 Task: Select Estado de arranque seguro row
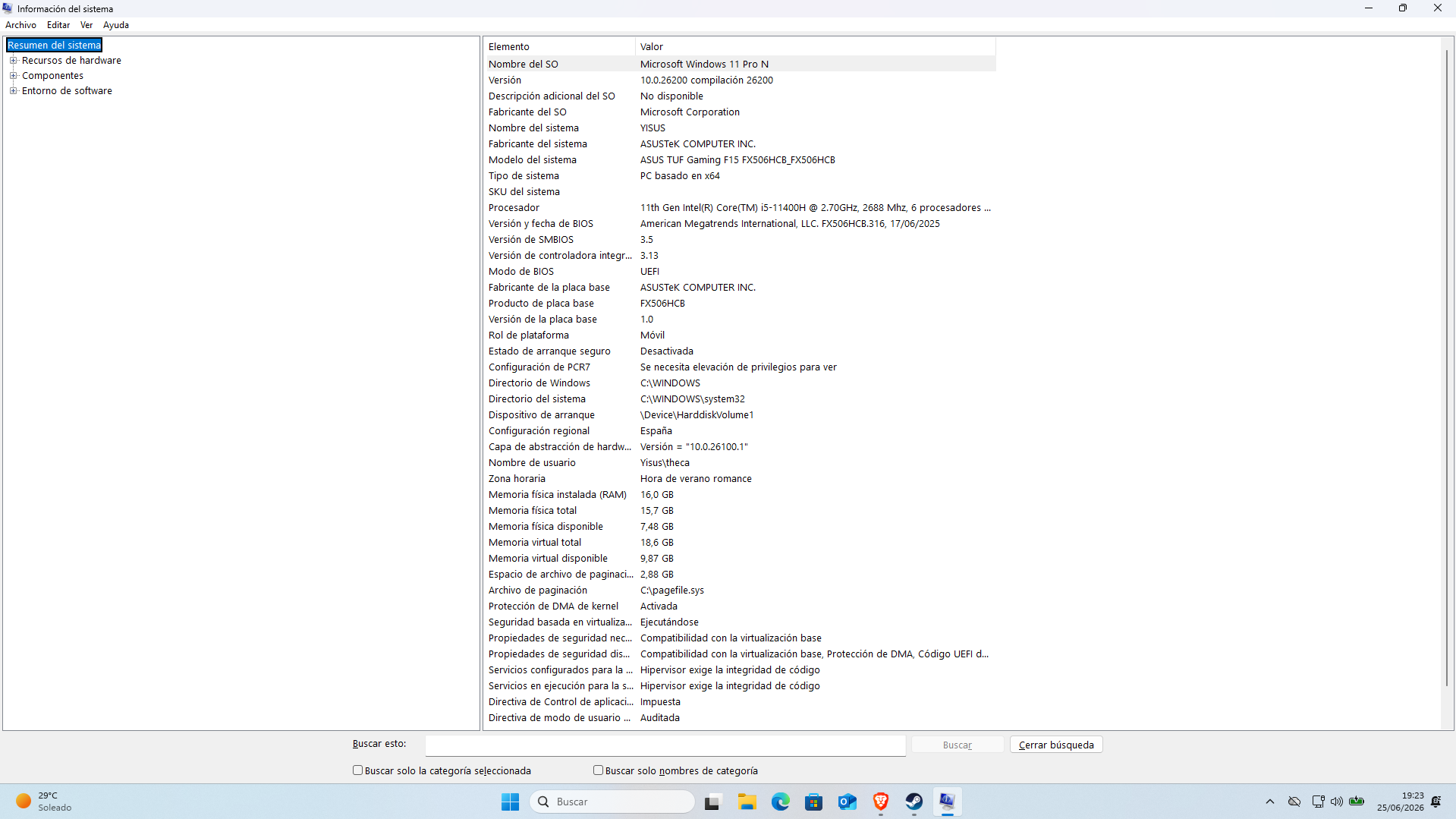click(740, 351)
